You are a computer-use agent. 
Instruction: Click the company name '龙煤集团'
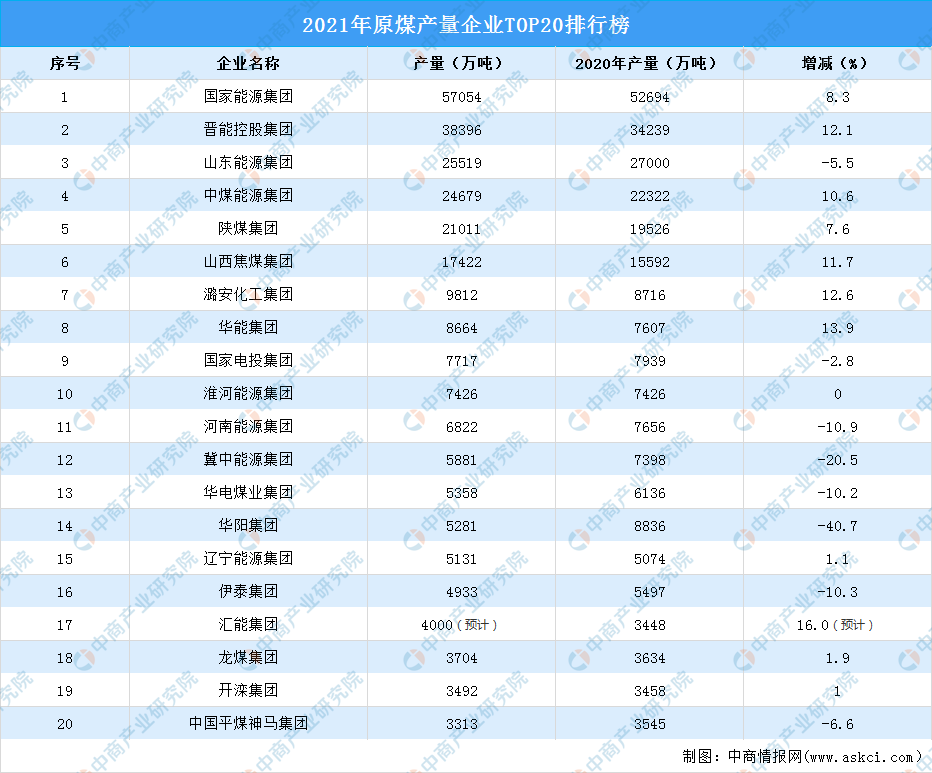(248, 658)
